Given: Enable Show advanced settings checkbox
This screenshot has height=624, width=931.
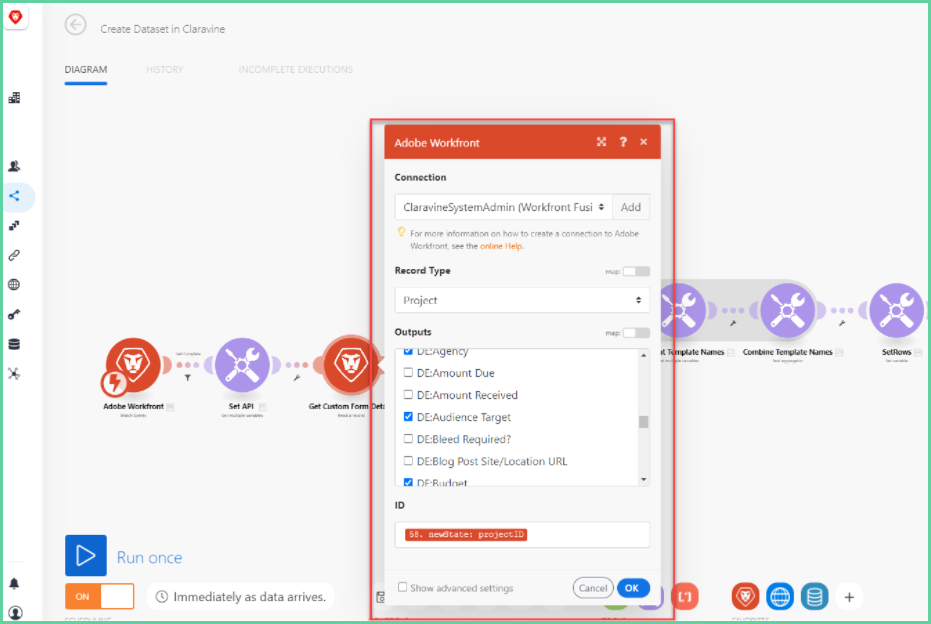Looking at the screenshot, I should click(403, 587).
